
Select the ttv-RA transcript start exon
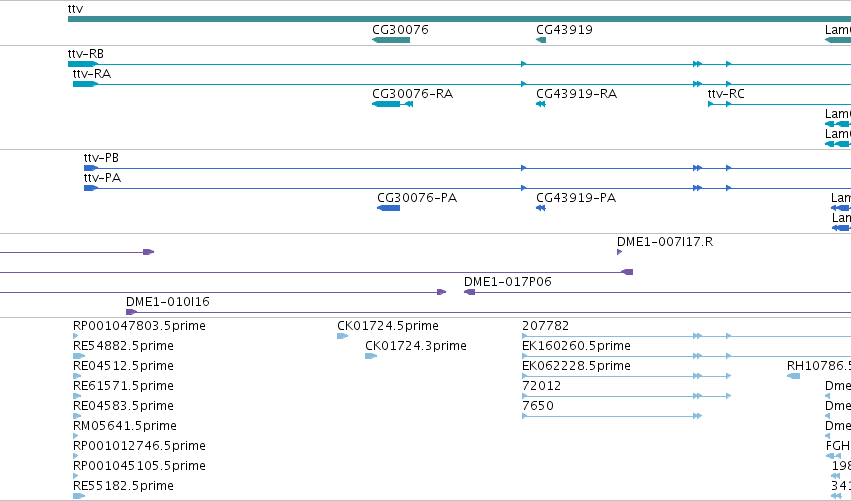pos(85,84)
